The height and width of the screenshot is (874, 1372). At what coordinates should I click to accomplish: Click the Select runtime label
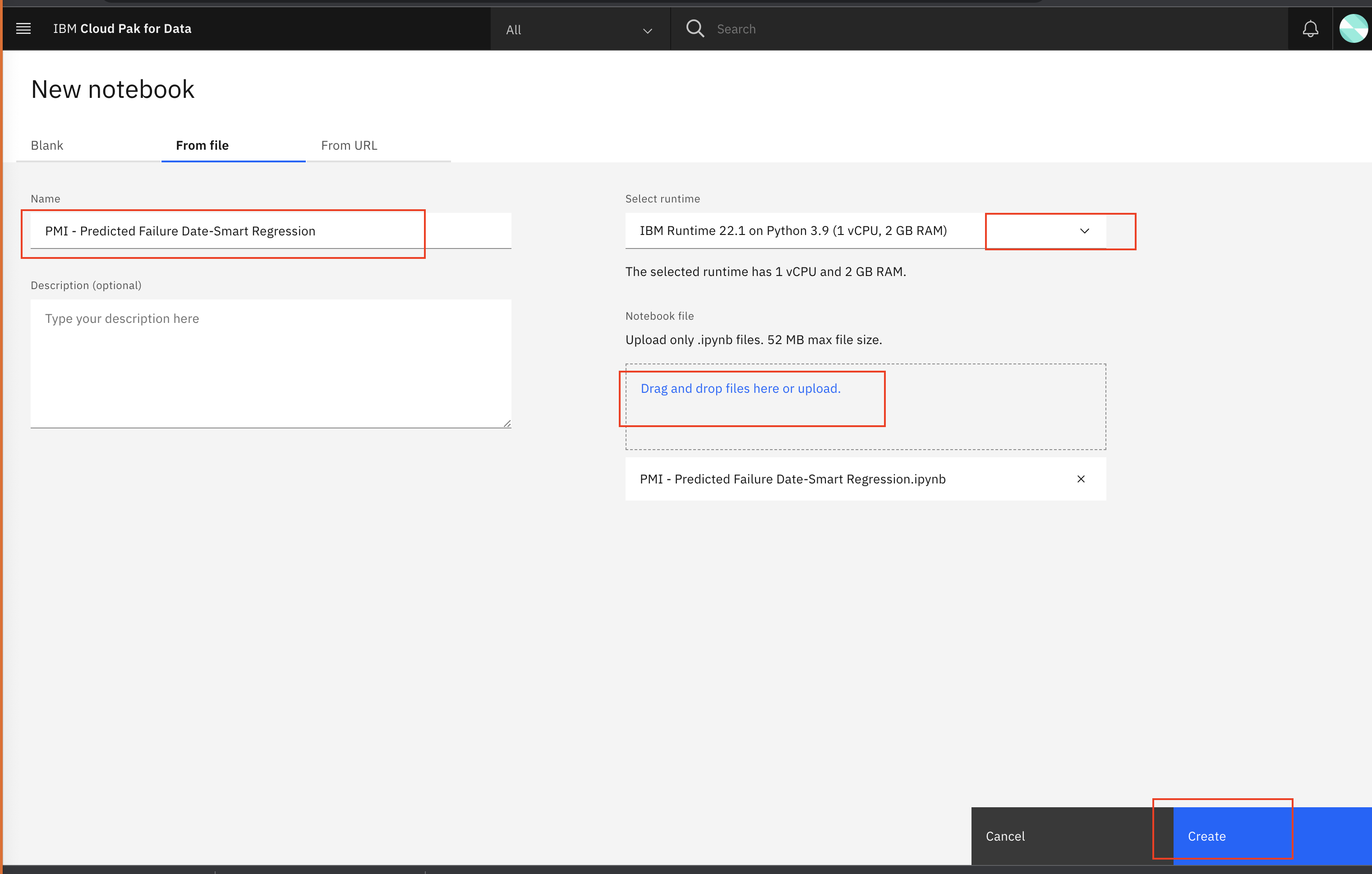(x=663, y=199)
